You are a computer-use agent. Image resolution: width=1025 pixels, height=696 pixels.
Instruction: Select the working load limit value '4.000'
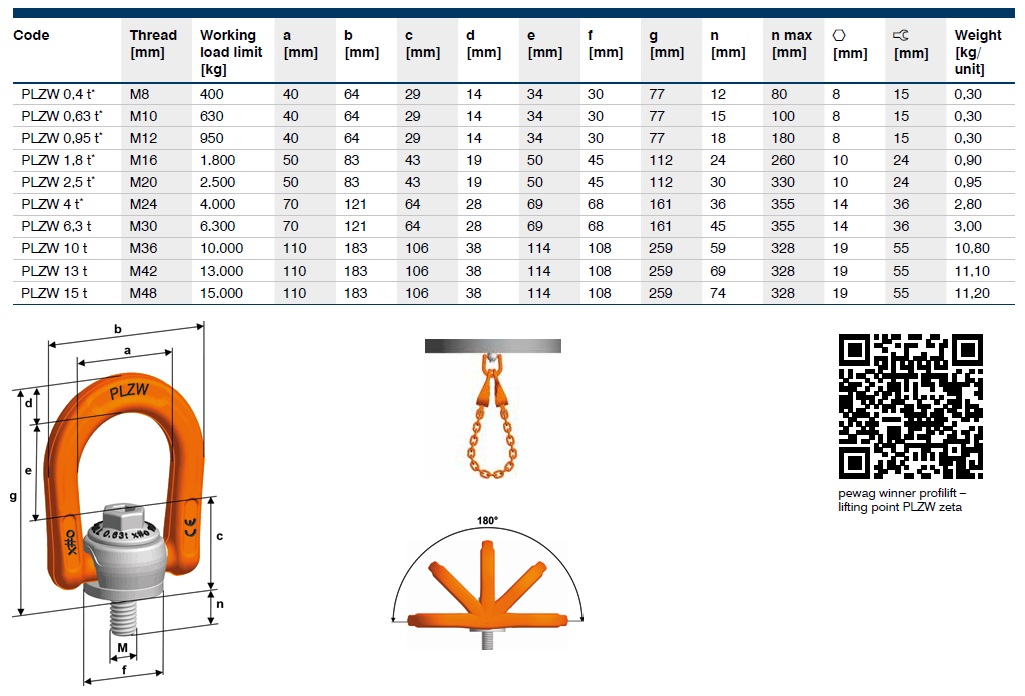coord(218,205)
